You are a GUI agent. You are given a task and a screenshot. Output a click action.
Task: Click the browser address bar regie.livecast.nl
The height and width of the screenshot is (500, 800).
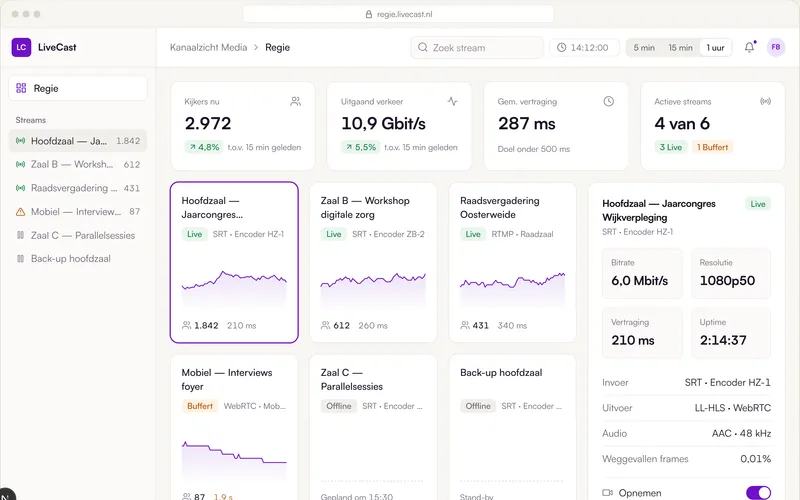coord(398,14)
